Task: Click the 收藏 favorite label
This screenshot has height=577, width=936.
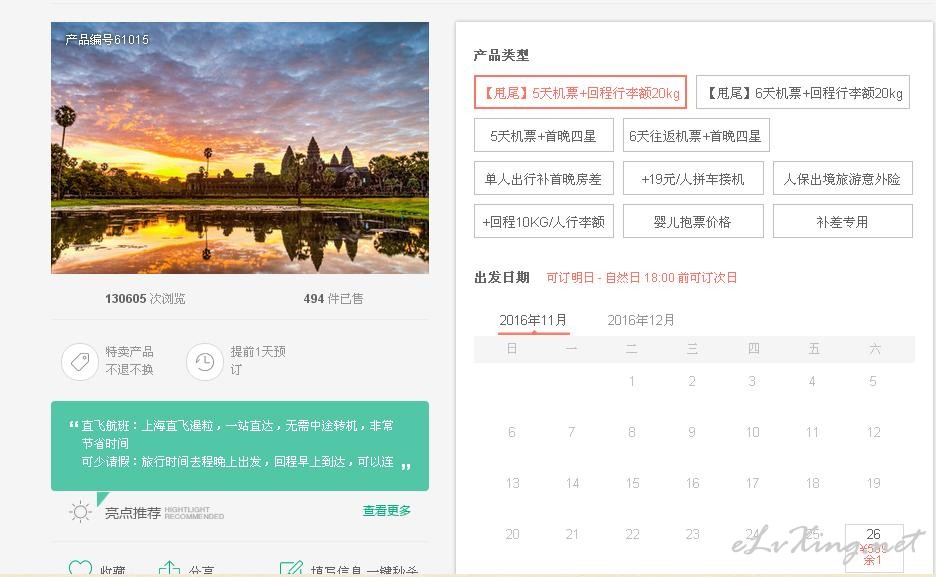Action: (x=113, y=571)
